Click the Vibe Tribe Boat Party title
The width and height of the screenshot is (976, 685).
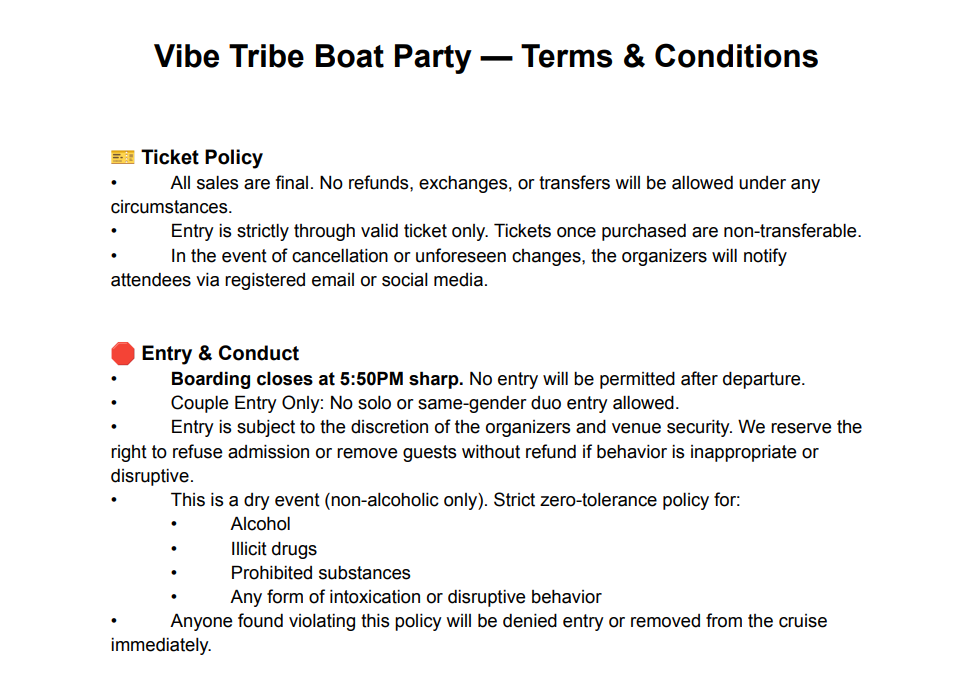[486, 56]
